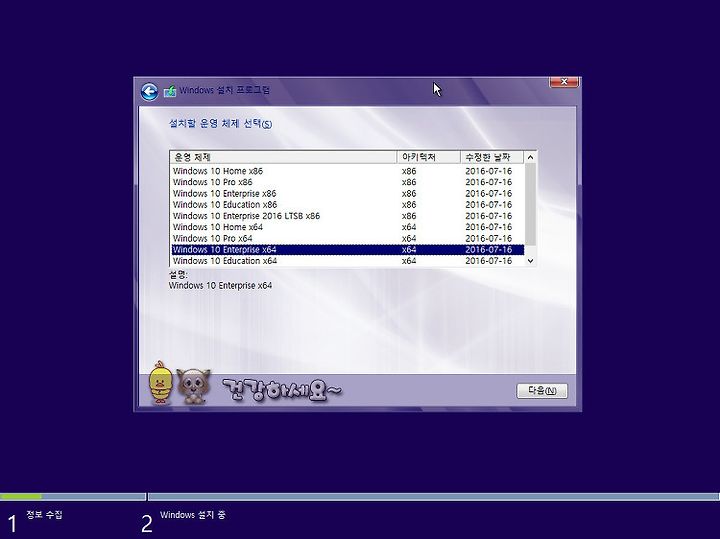This screenshot has height=539, width=720.
Task: Select Windows 10 Education x86 row
Action: tap(348, 205)
